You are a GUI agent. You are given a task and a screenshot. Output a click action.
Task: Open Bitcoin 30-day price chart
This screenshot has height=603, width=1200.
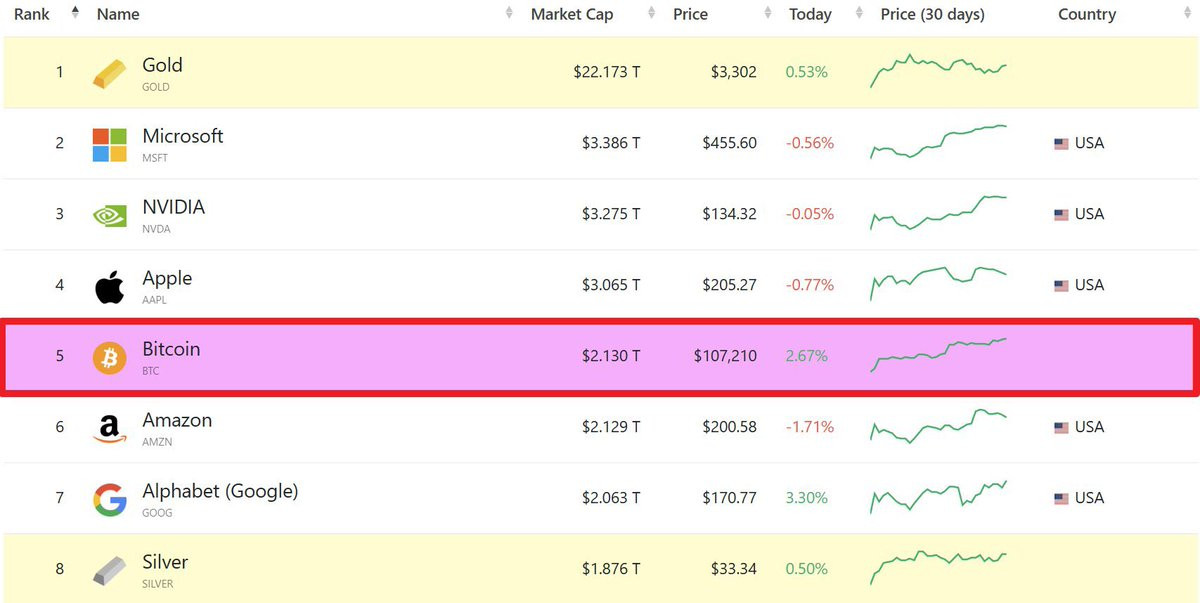click(939, 355)
